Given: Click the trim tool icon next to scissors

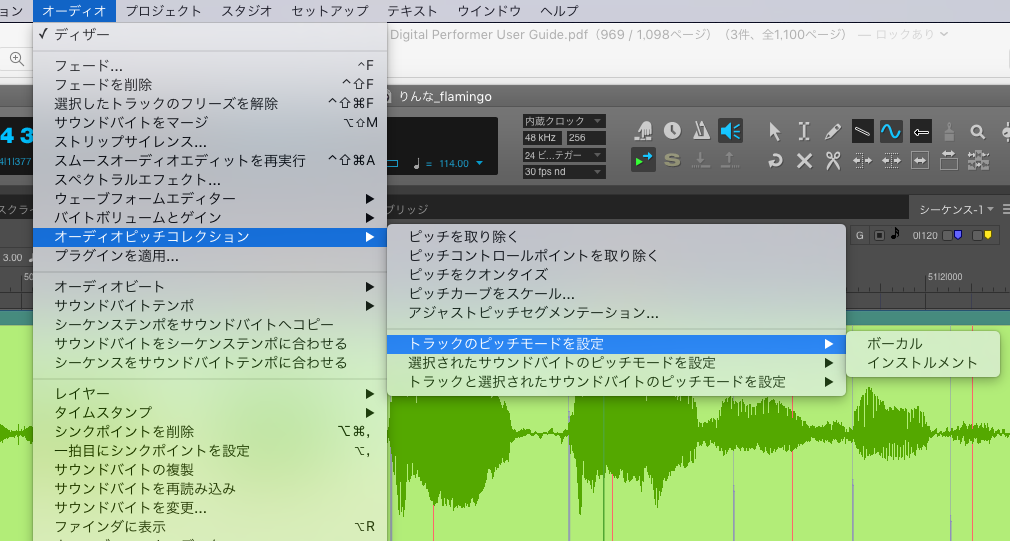Looking at the screenshot, I should [x=862, y=160].
